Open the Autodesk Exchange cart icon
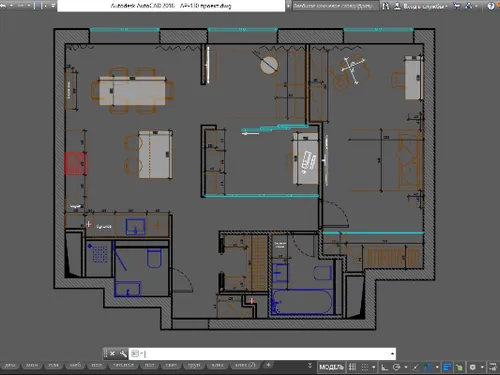The height and width of the screenshot is (375, 500). click(x=457, y=6)
